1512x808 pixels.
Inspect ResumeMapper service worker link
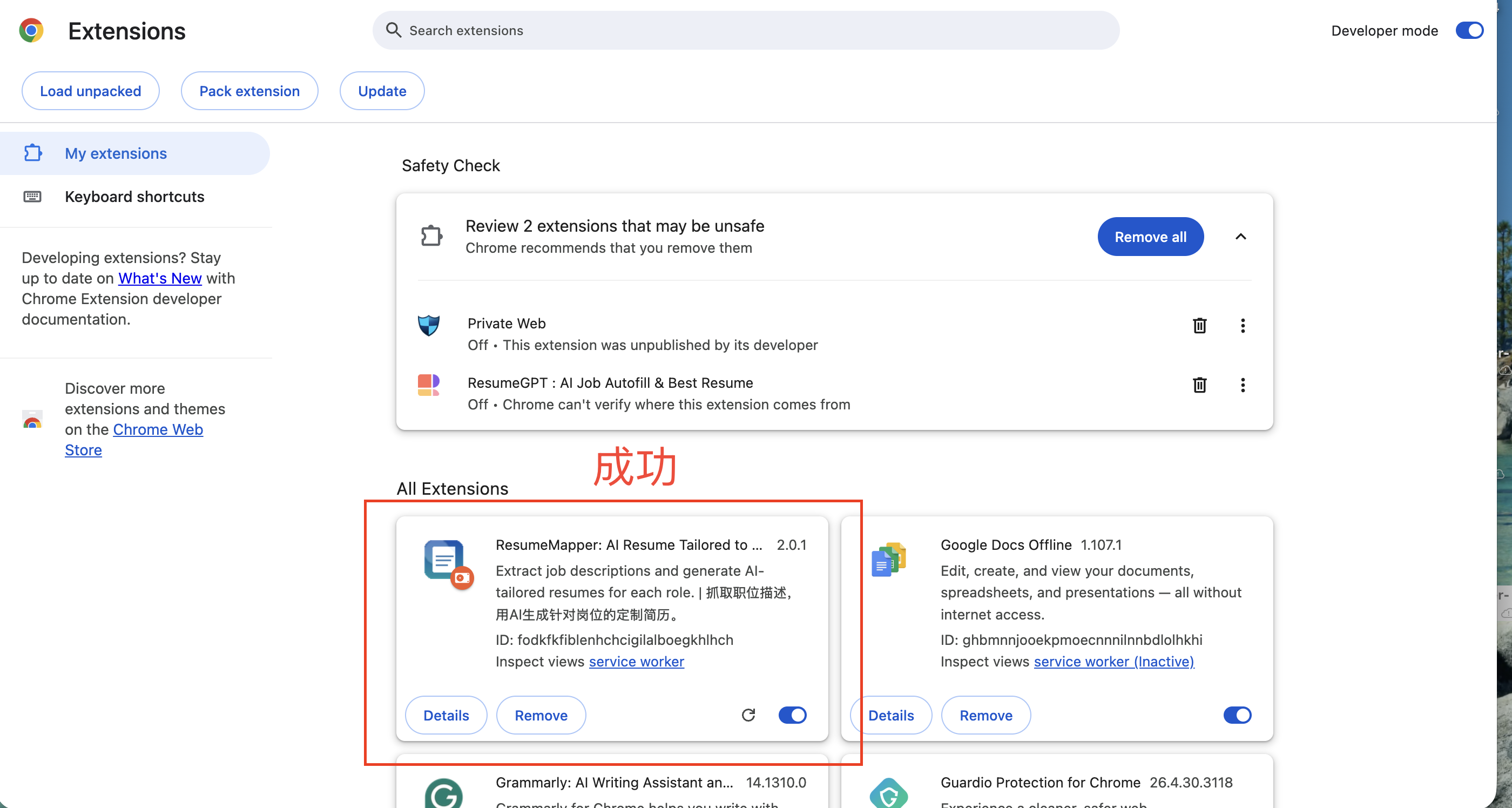636,661
